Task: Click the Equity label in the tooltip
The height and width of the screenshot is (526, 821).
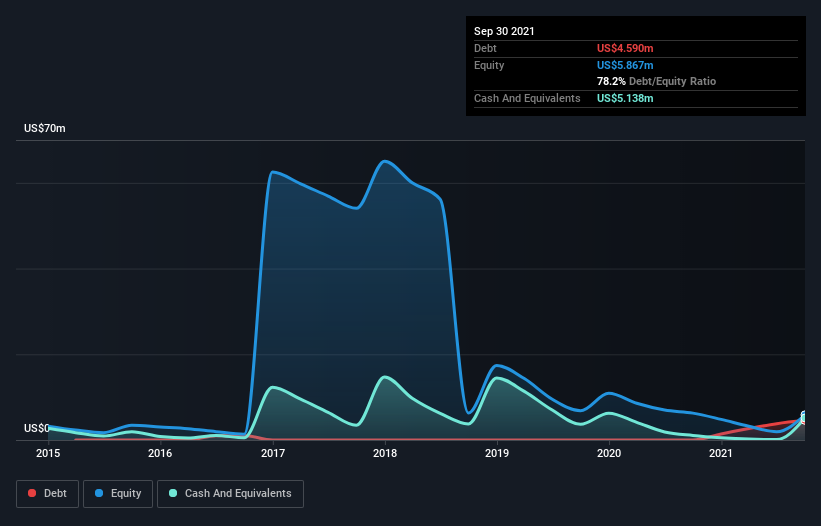Action: tap(489, 65)
